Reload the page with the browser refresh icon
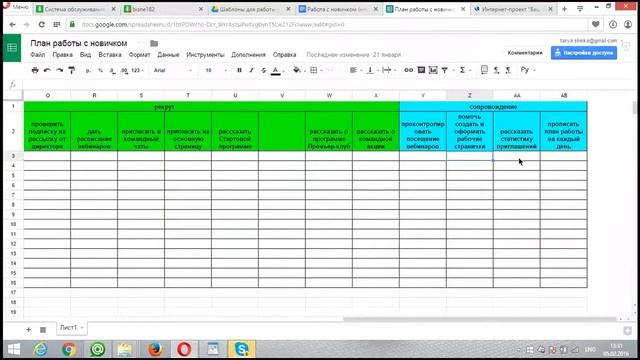This screenshot has height=360, width=640. pos(41,24)
